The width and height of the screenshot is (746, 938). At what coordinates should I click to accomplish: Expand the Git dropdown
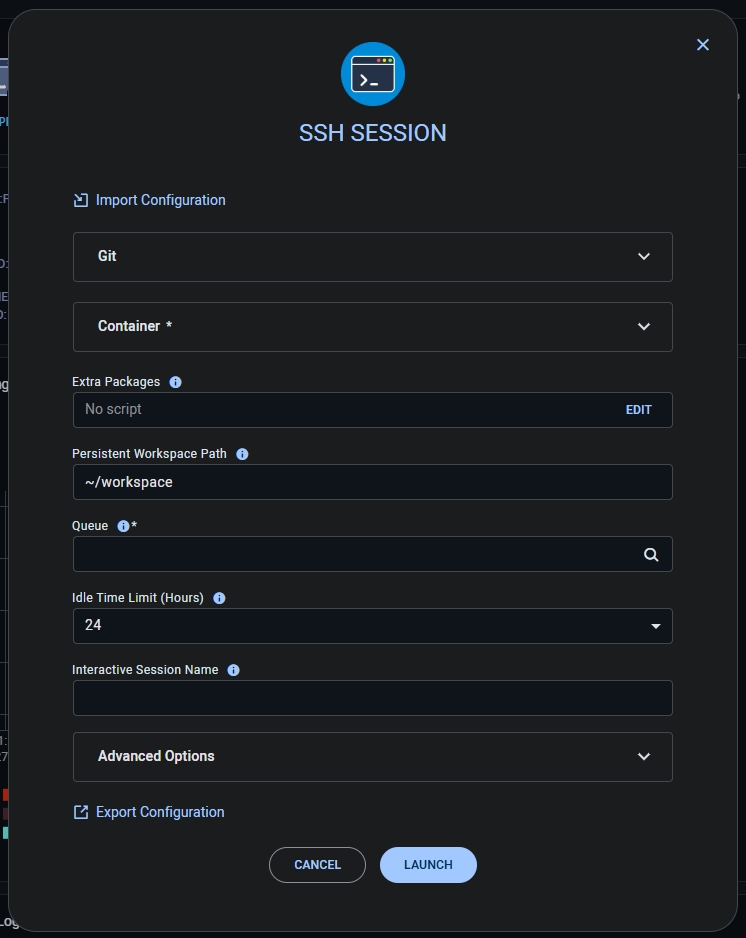click(644, 256)
